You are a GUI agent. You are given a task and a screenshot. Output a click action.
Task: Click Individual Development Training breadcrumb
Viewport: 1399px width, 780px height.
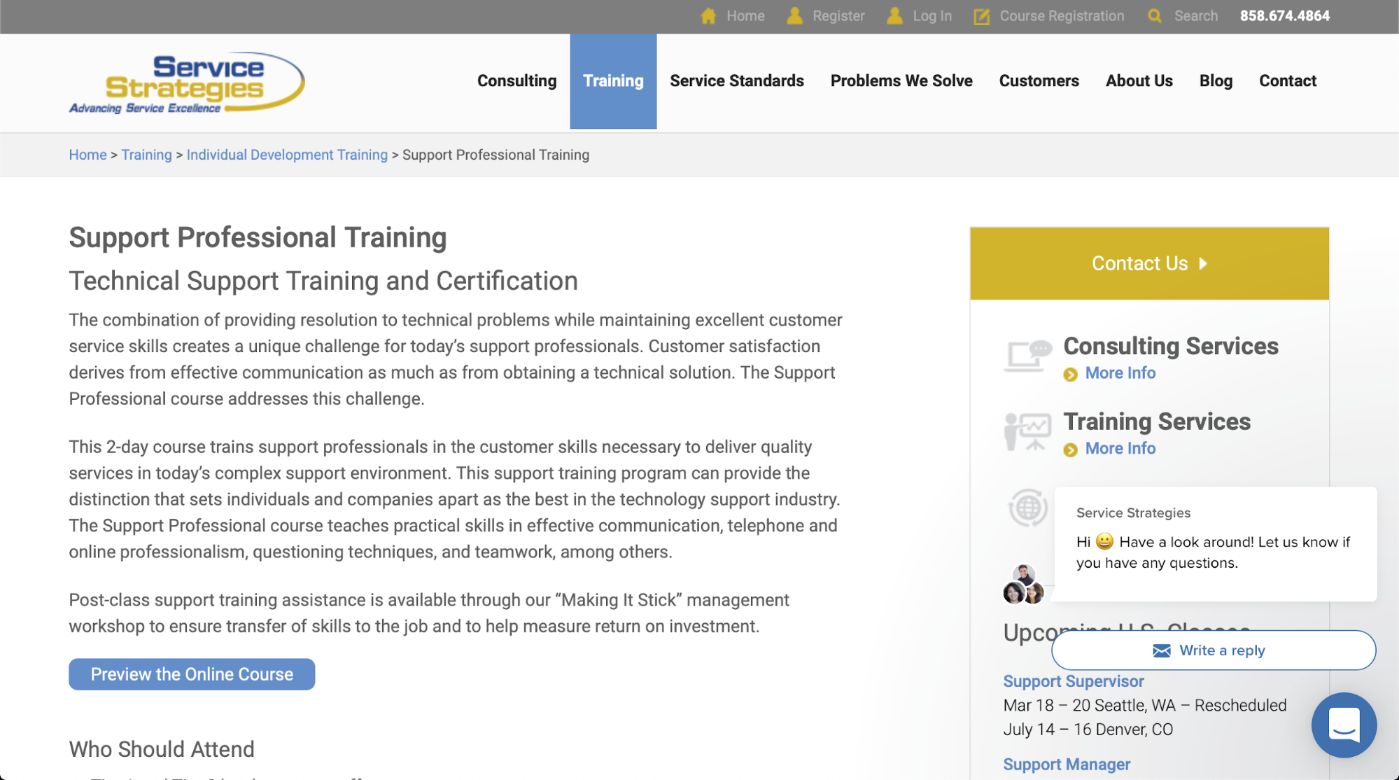pos(287,155)
